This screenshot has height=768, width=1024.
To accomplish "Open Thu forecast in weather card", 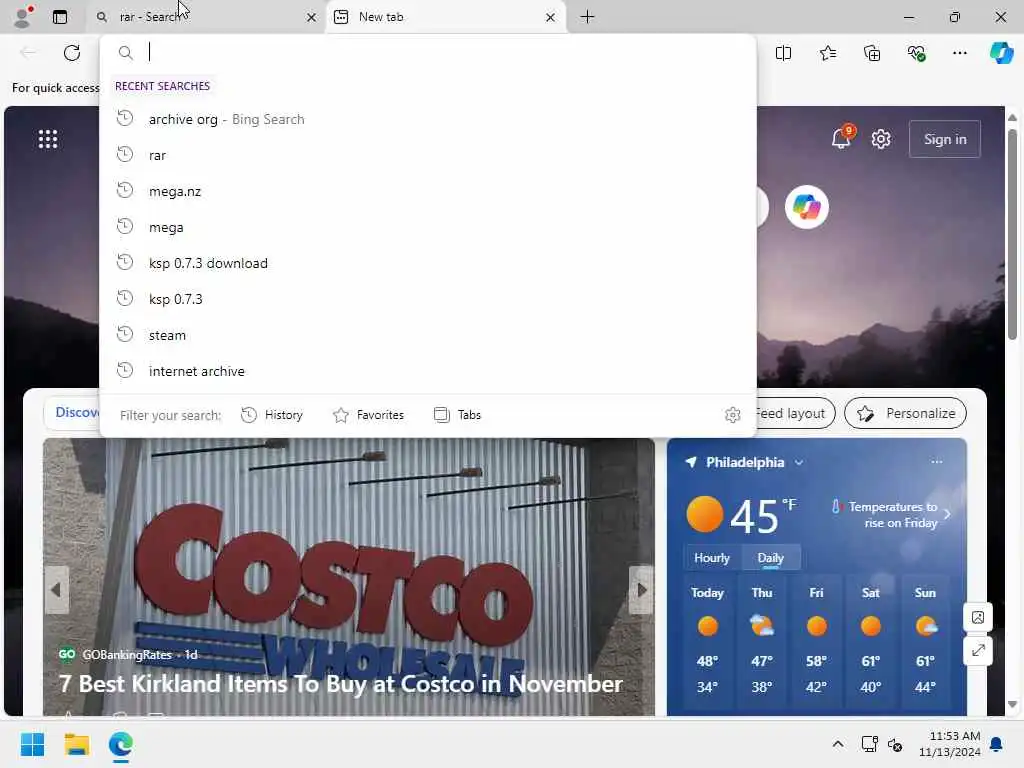I will (761, 640).
